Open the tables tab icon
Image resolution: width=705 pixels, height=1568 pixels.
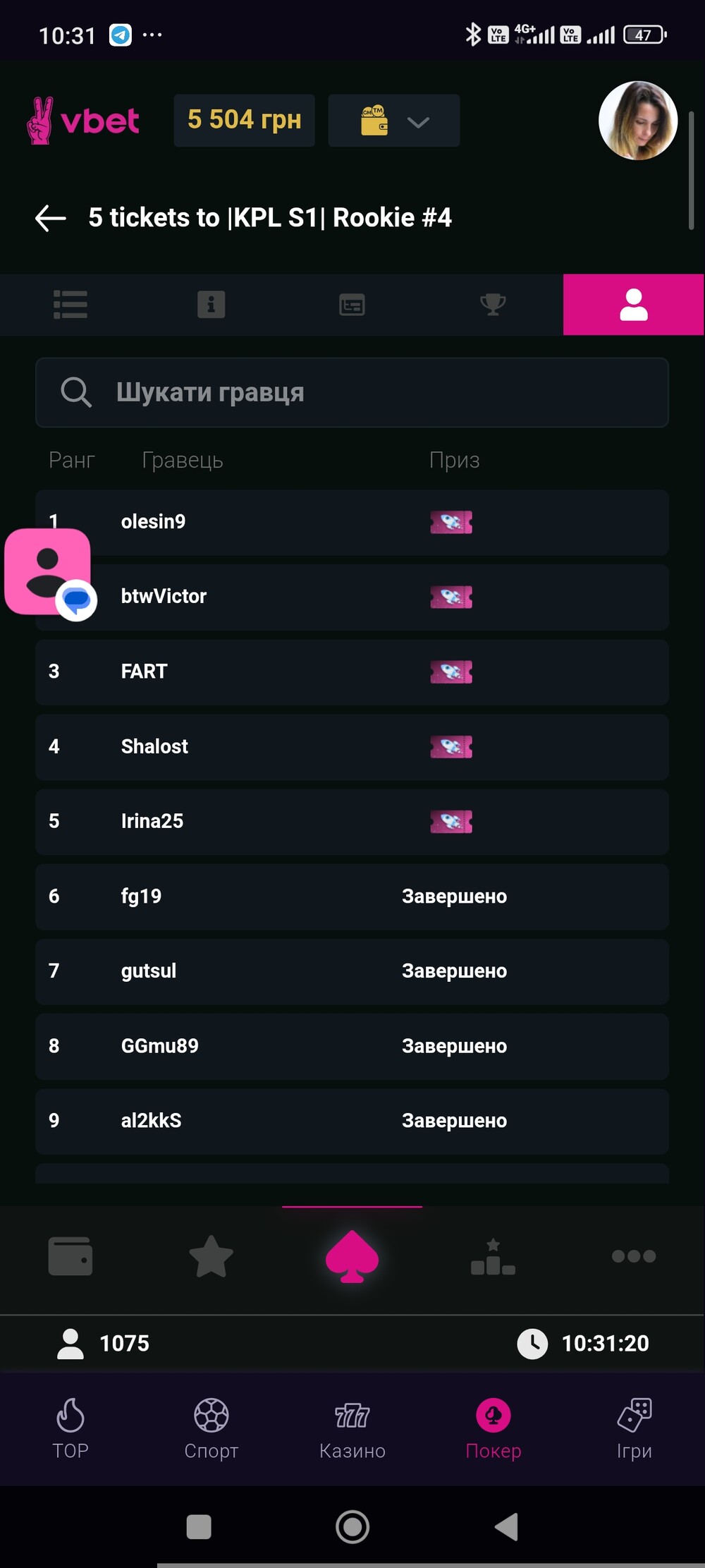[x=352, y=305]
